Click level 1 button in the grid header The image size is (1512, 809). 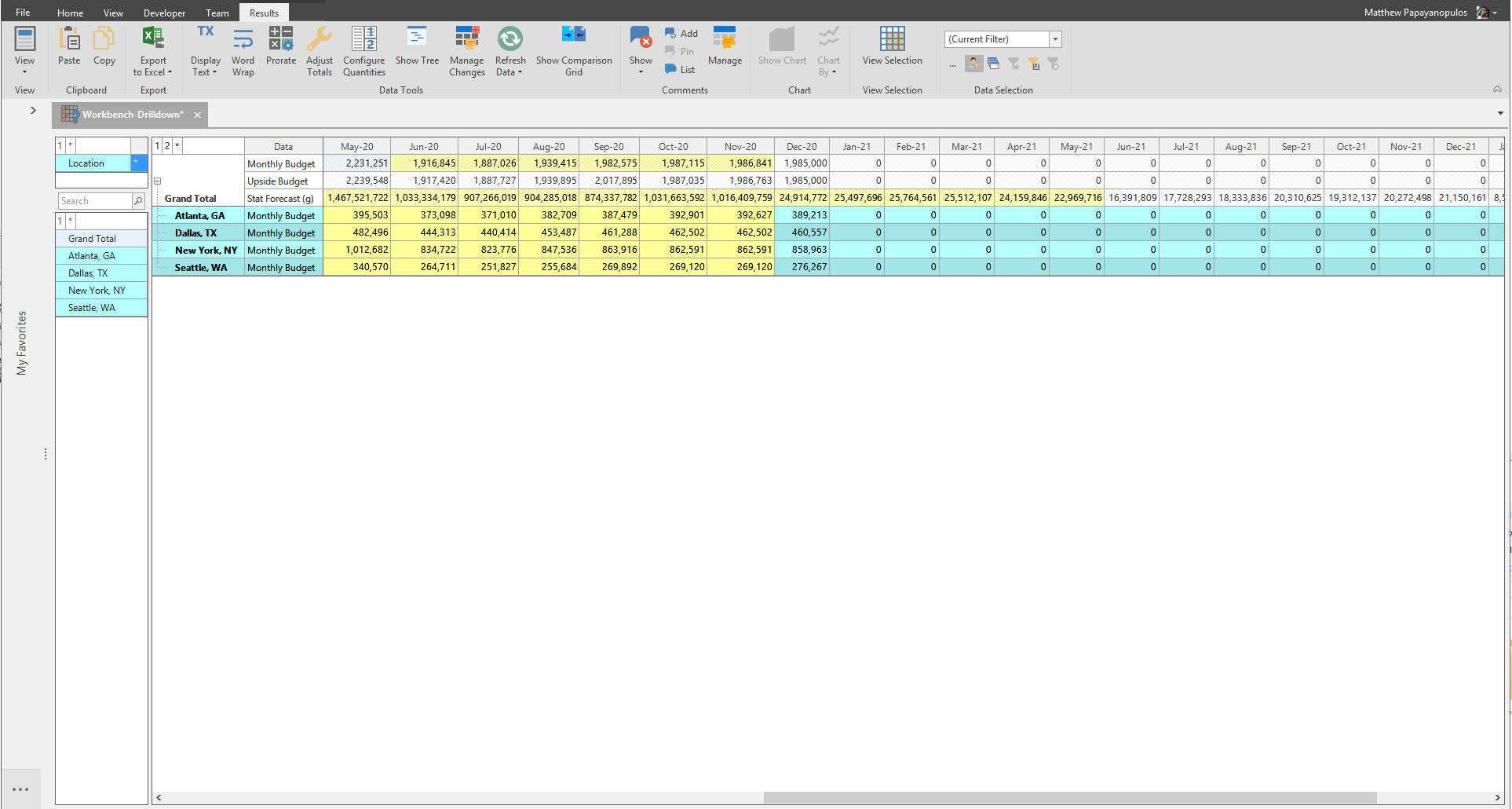point(157,146)
